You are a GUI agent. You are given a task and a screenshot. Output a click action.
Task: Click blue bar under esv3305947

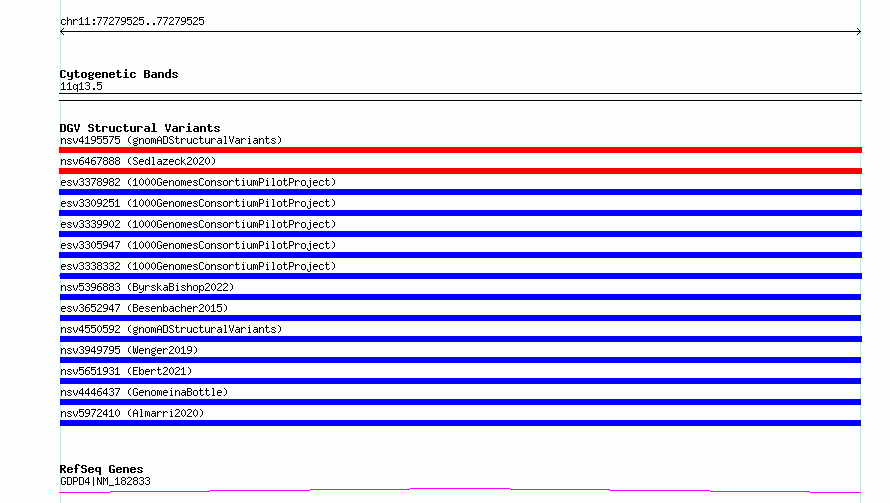[x=460, y=255]
